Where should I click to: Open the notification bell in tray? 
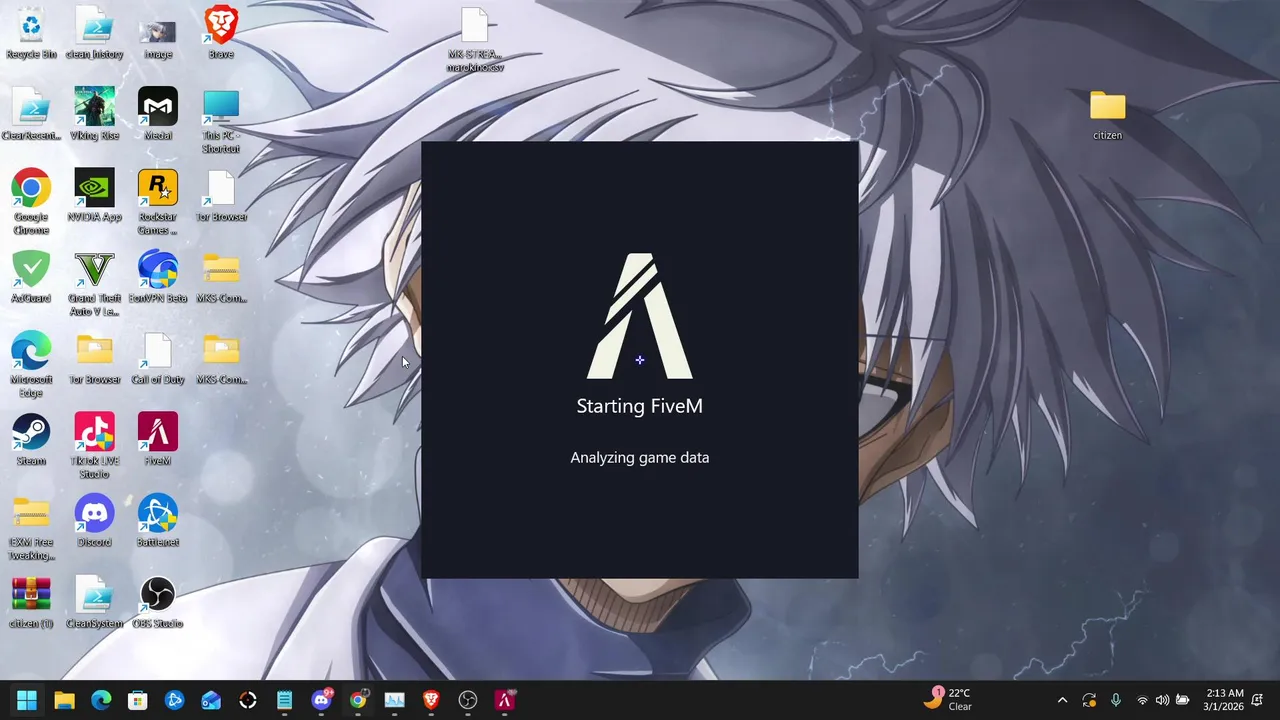[x=1258, y=700]
